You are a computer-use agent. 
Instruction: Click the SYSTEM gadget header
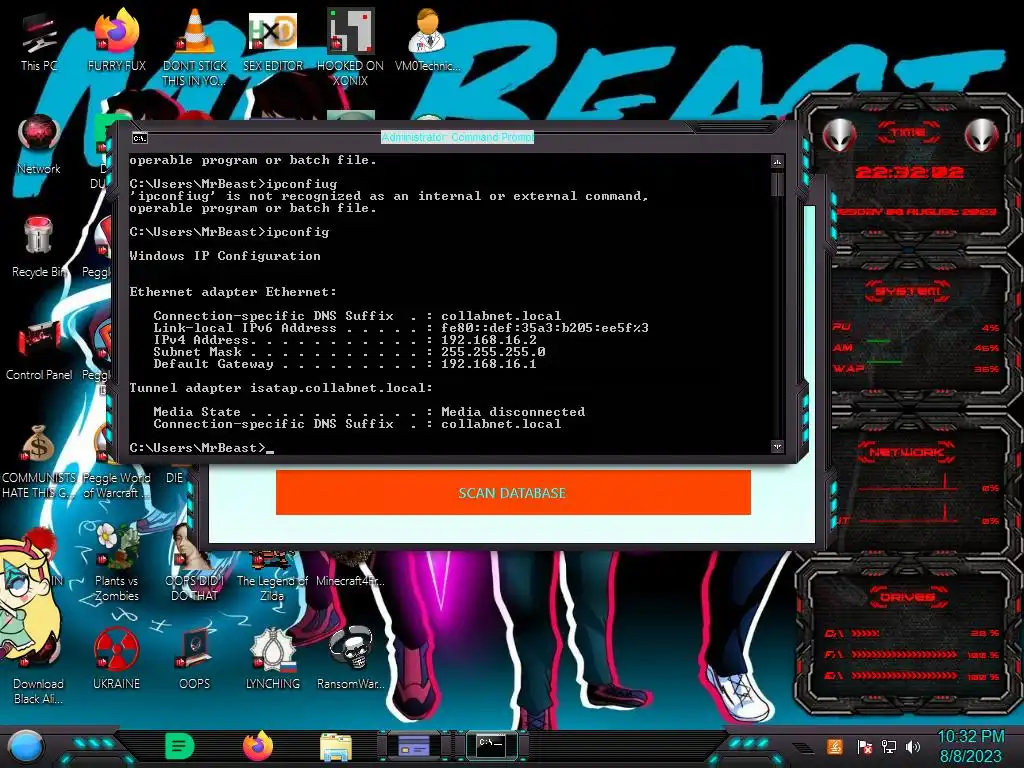pyautogui.click(x=908, y=291)
